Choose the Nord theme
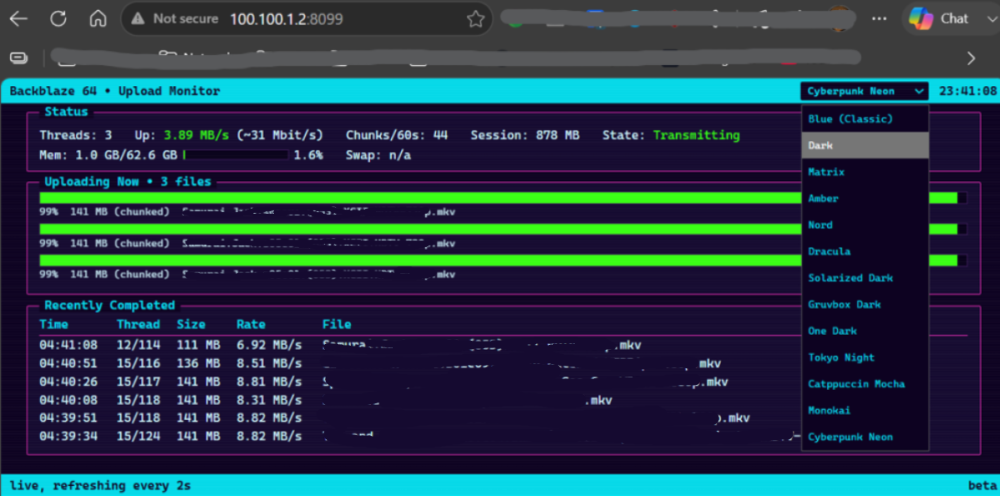 tap(865, 225)
